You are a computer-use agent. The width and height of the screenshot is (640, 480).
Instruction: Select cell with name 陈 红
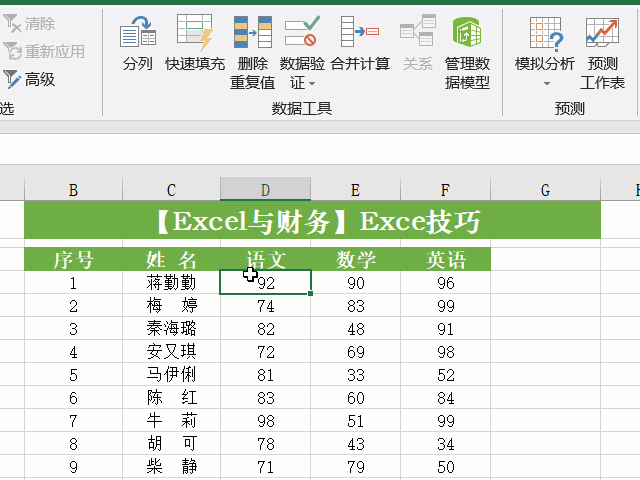tap(171, 397)
